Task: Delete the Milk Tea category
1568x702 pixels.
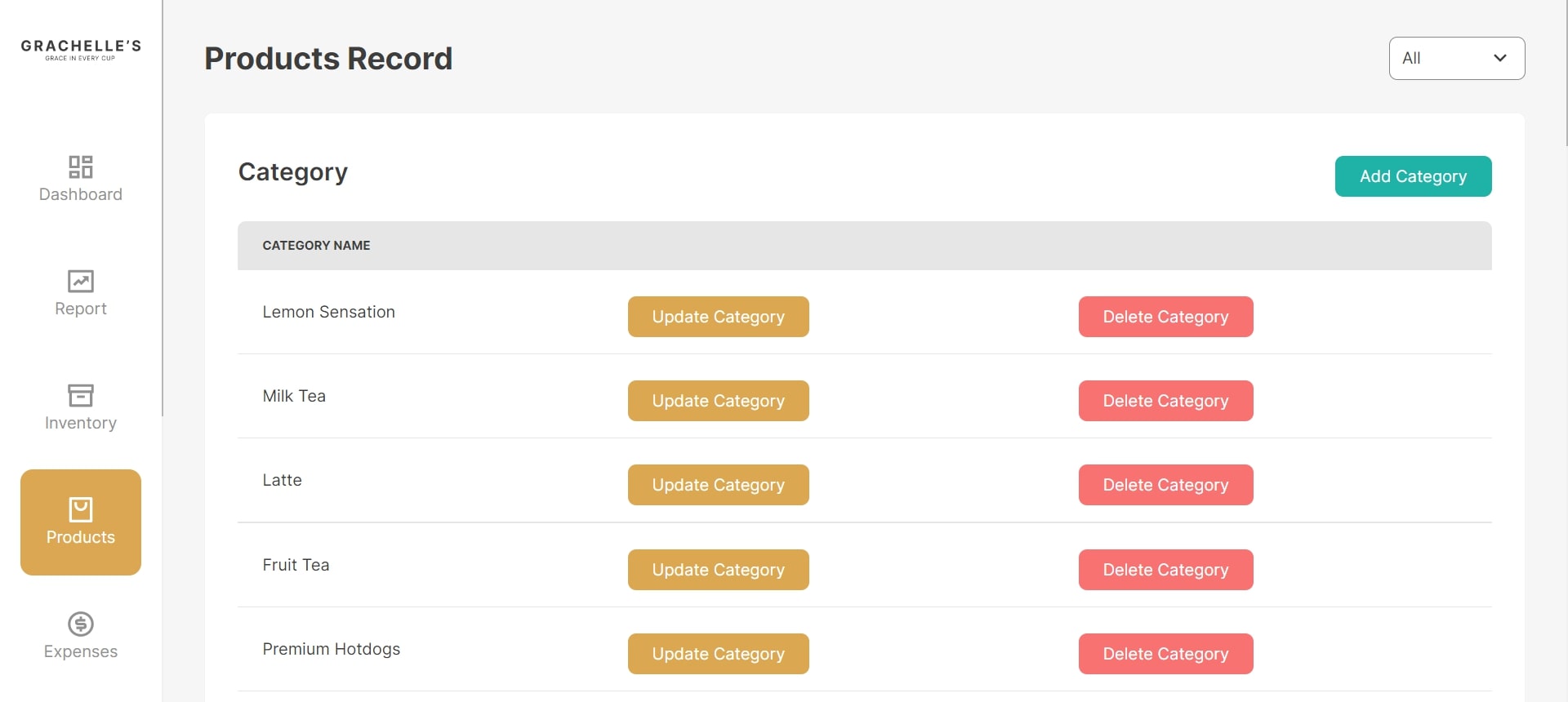Action: 1165,401
